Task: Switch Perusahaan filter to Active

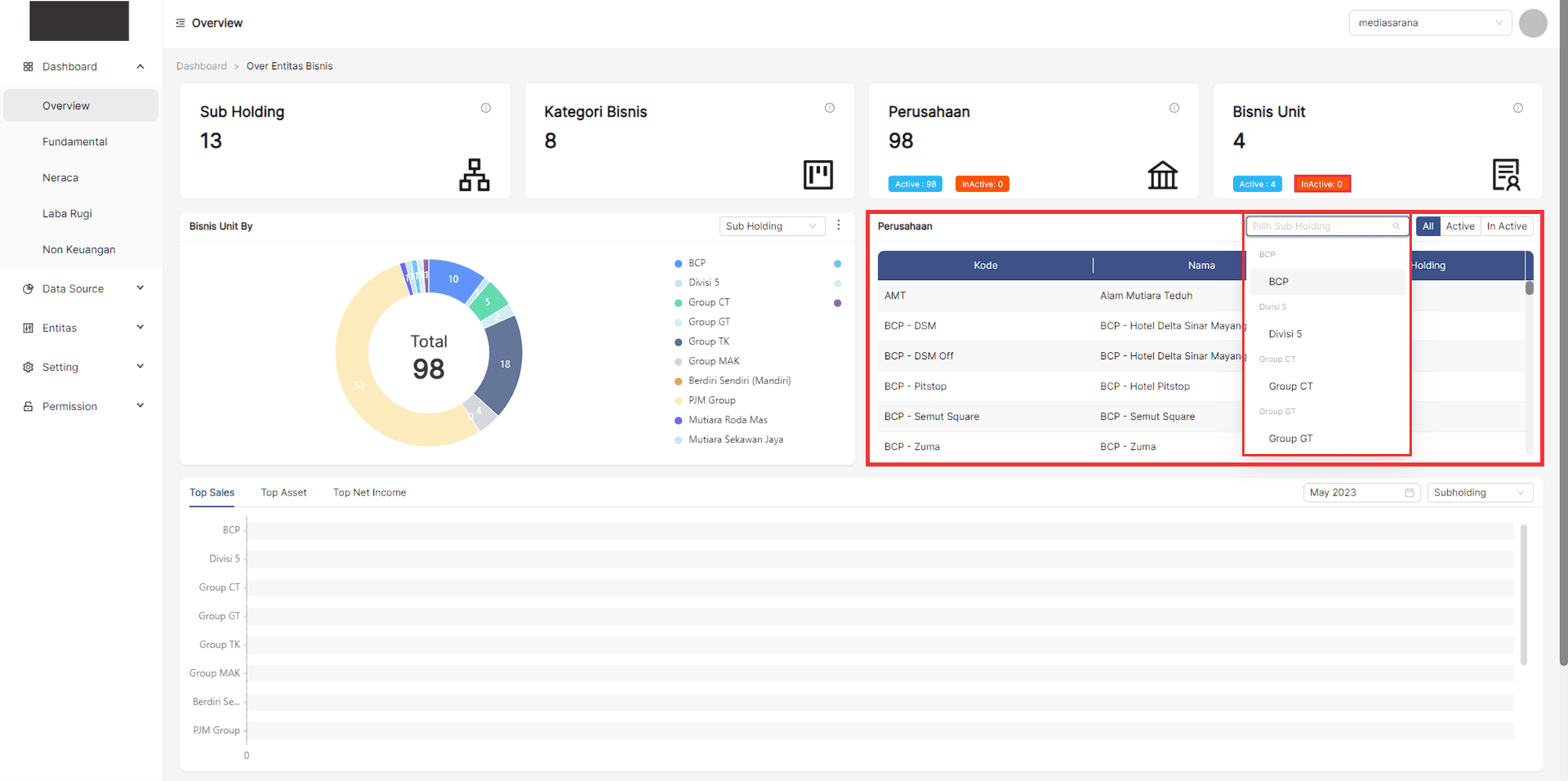Action: point(1459,227)
